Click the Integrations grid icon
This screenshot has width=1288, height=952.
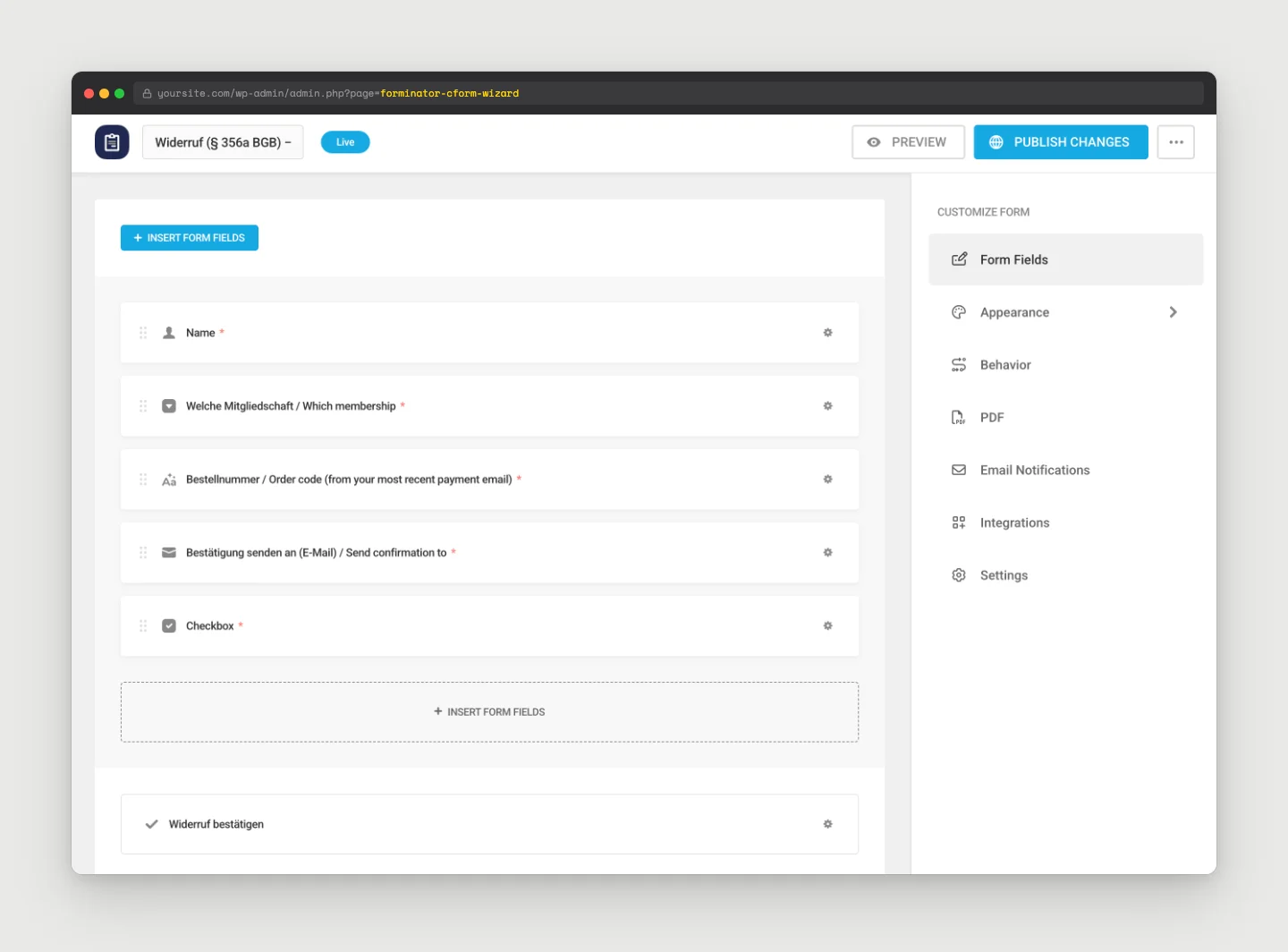click(x=959, y=523)
